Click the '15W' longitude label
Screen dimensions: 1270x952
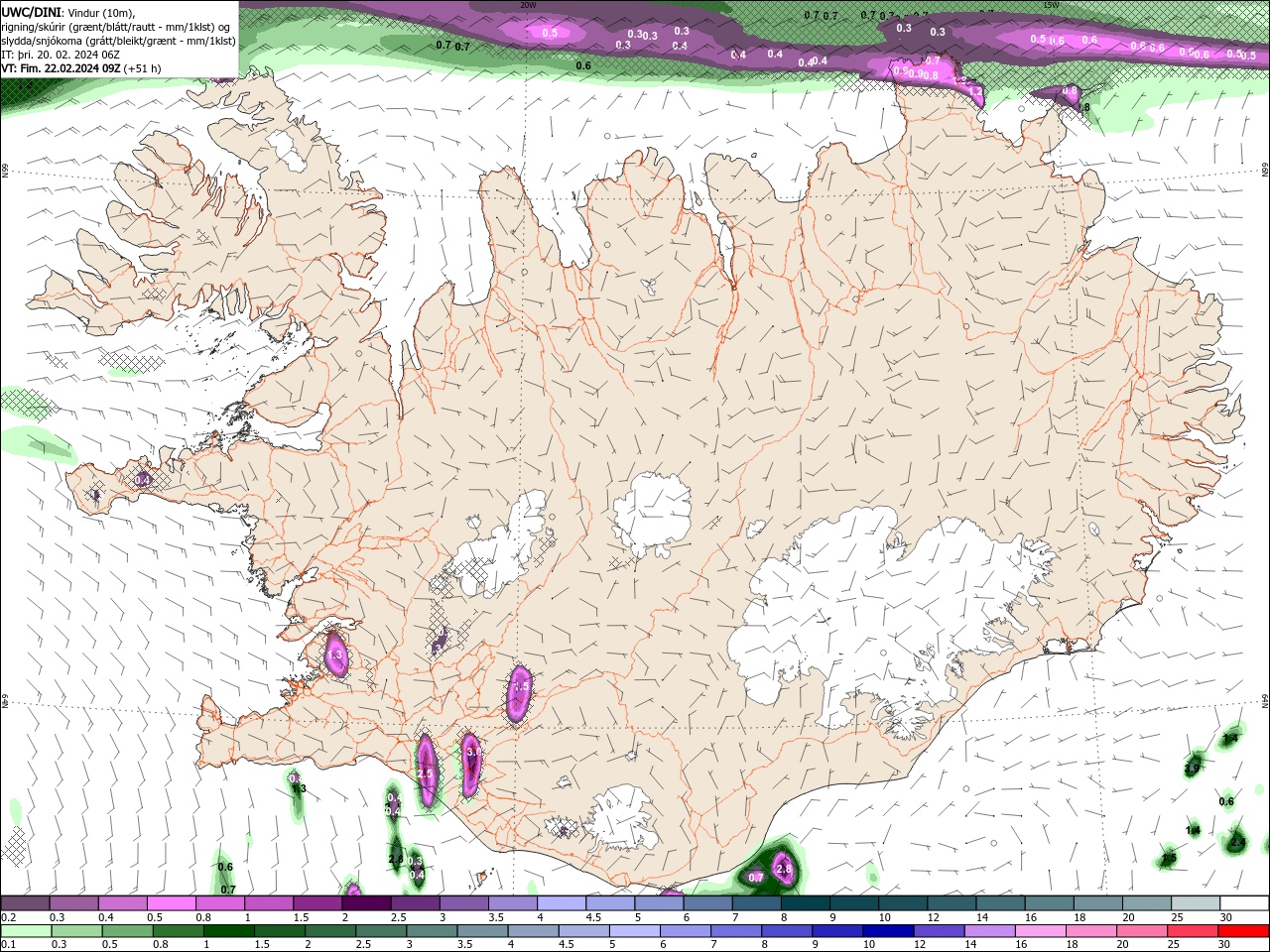click(x=1052, y=5)
